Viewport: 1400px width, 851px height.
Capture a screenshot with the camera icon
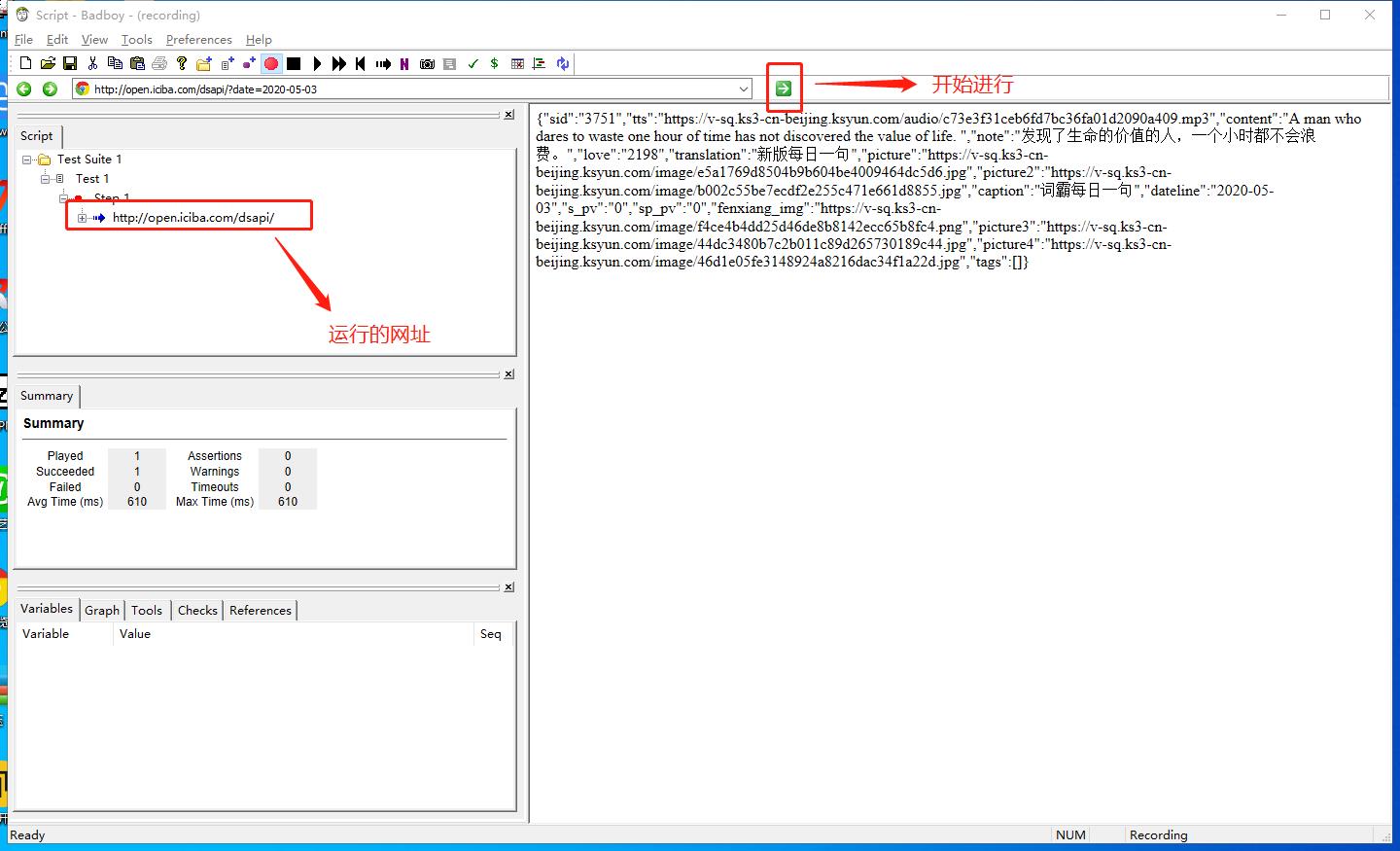(x=427, y=63)
